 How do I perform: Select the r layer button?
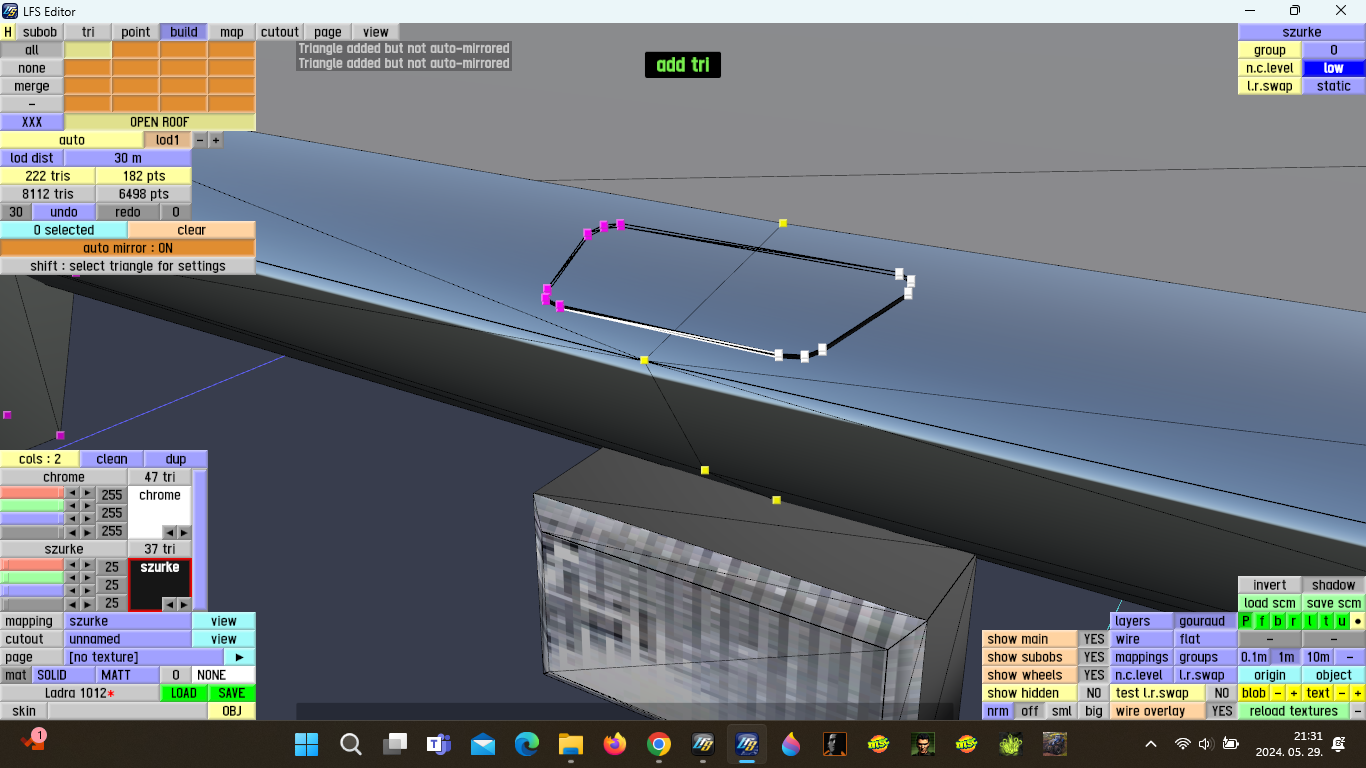(x=1294, y=621)
